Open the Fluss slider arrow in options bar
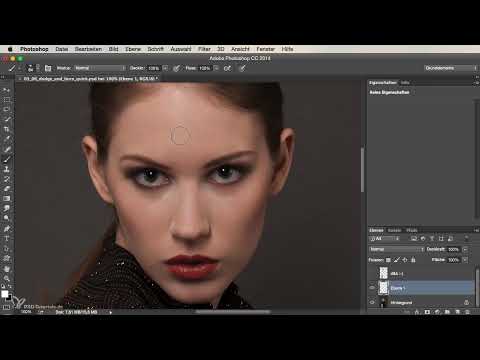The image size is (480, 360). pos(216,68)
